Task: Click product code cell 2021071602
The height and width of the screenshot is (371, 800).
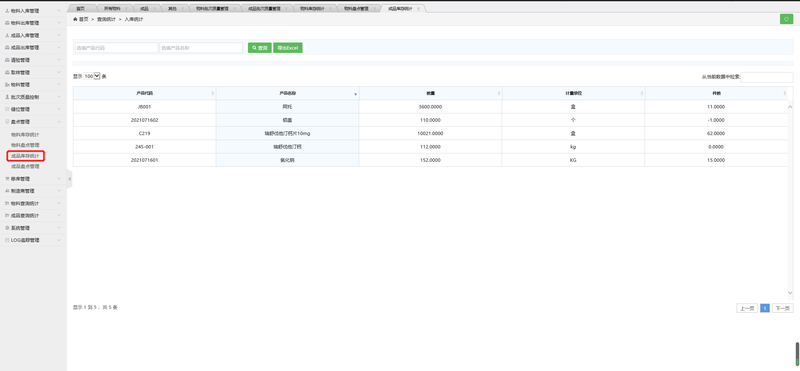Action: (x=144, y=120)
